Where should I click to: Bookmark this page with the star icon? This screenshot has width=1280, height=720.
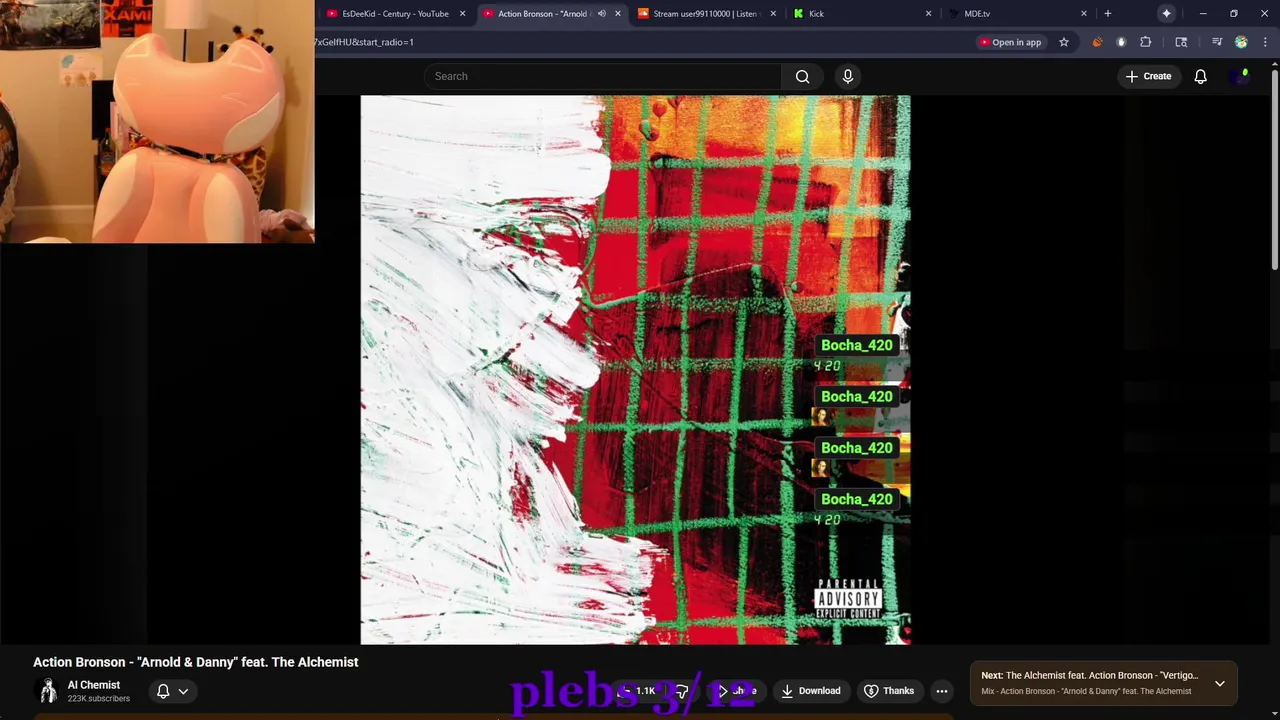pos(1064,42)
